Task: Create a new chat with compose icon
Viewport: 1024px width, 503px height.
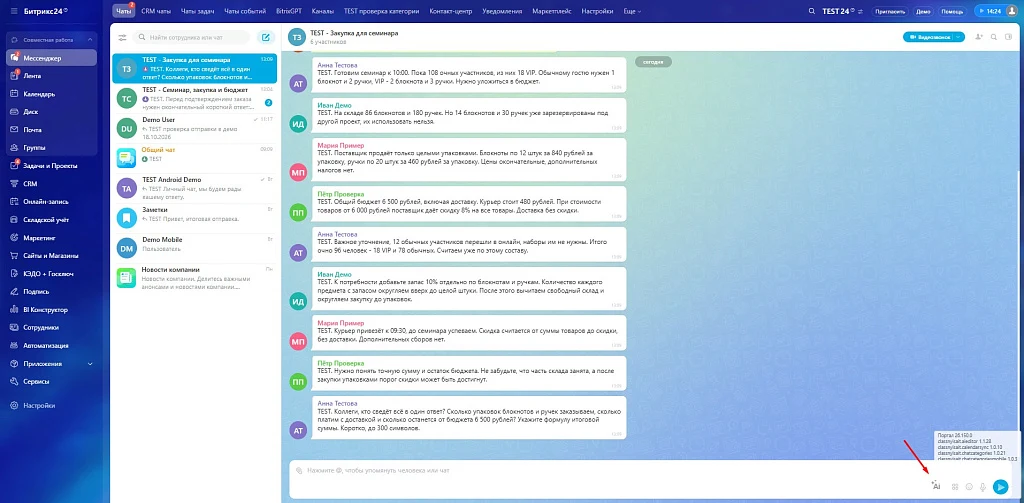Action: pos(266,37)
